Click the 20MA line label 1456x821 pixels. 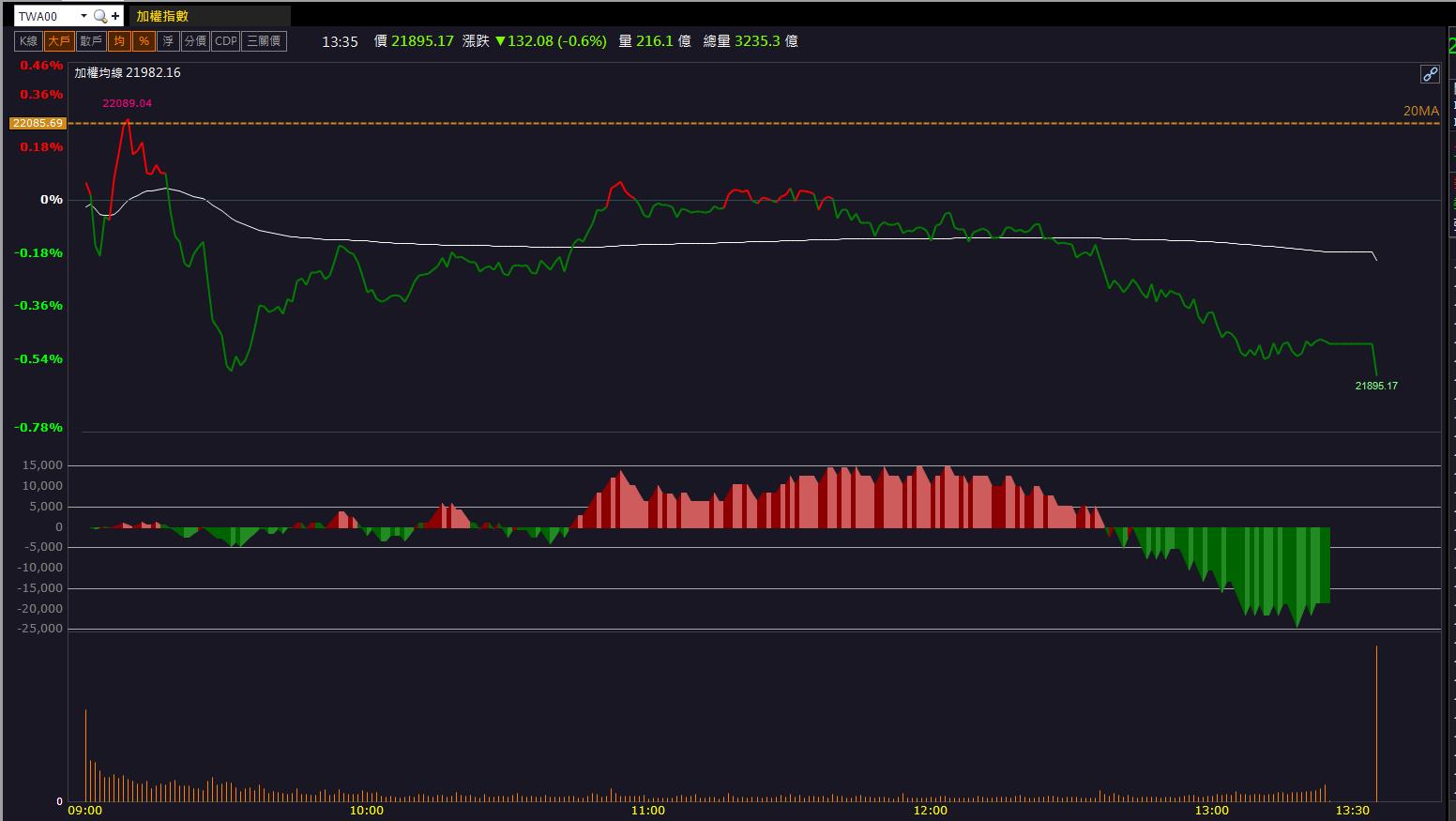(1420, 111)
